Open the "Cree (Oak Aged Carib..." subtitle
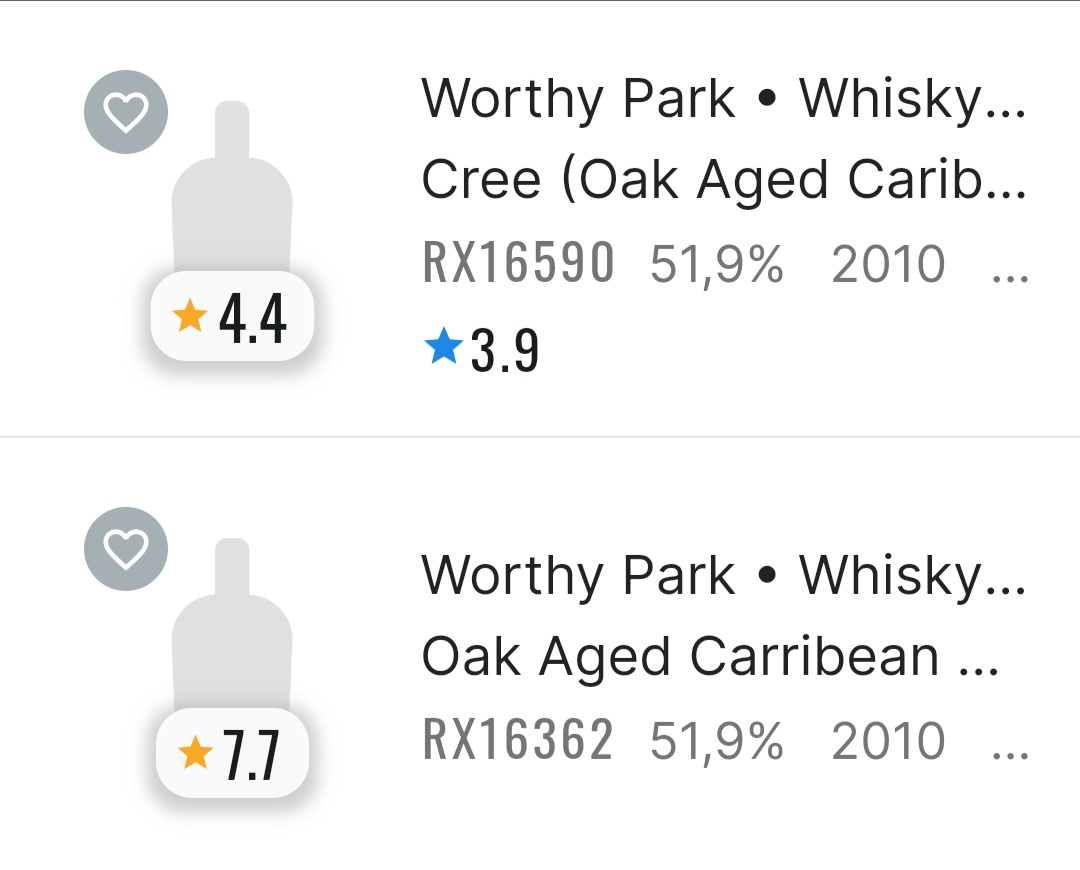The height and width of the screenshot is (870, 1080). point(722,181)
